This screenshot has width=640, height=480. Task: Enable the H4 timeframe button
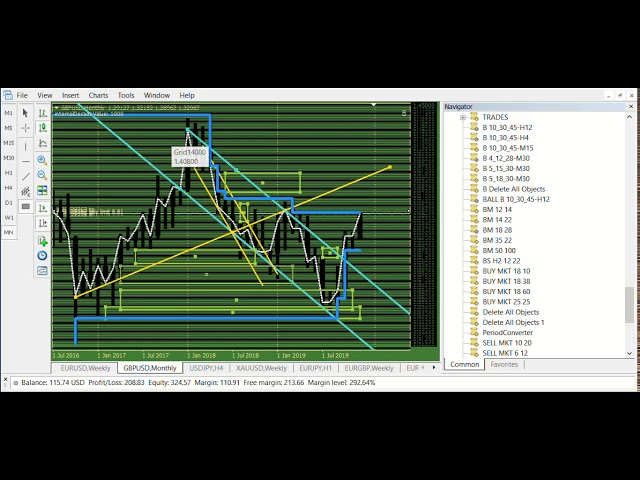[9, 187]
